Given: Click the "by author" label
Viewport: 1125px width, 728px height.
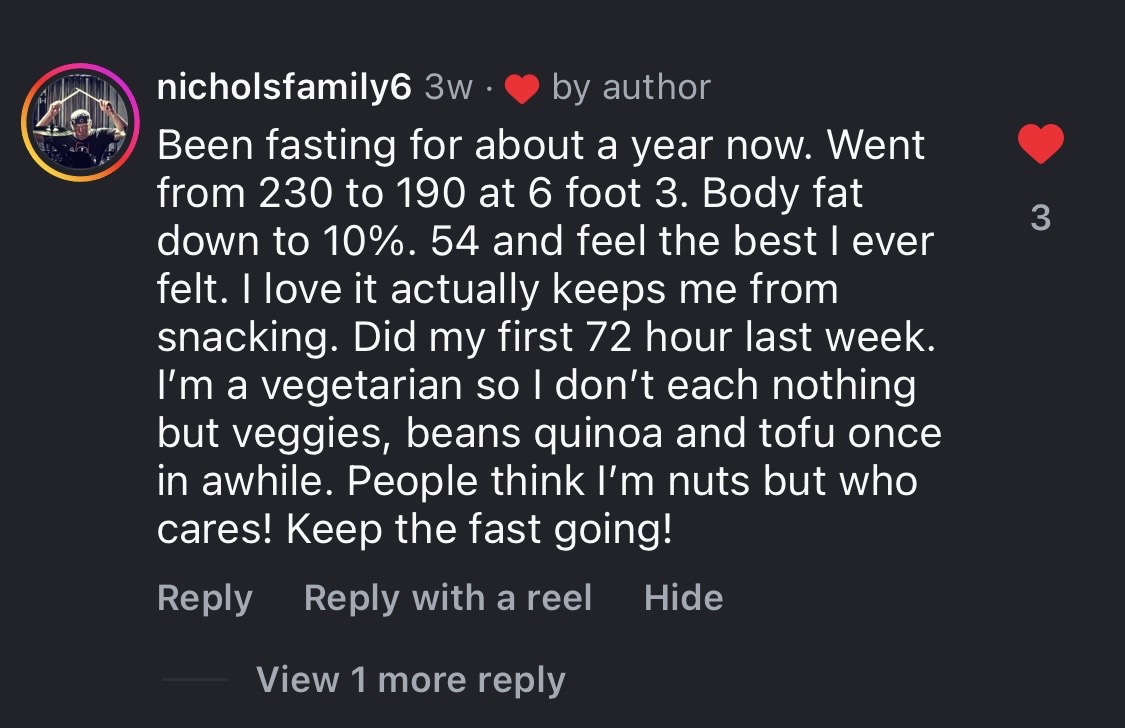Looking at the screenshot, I should click(x=631, y=88).
